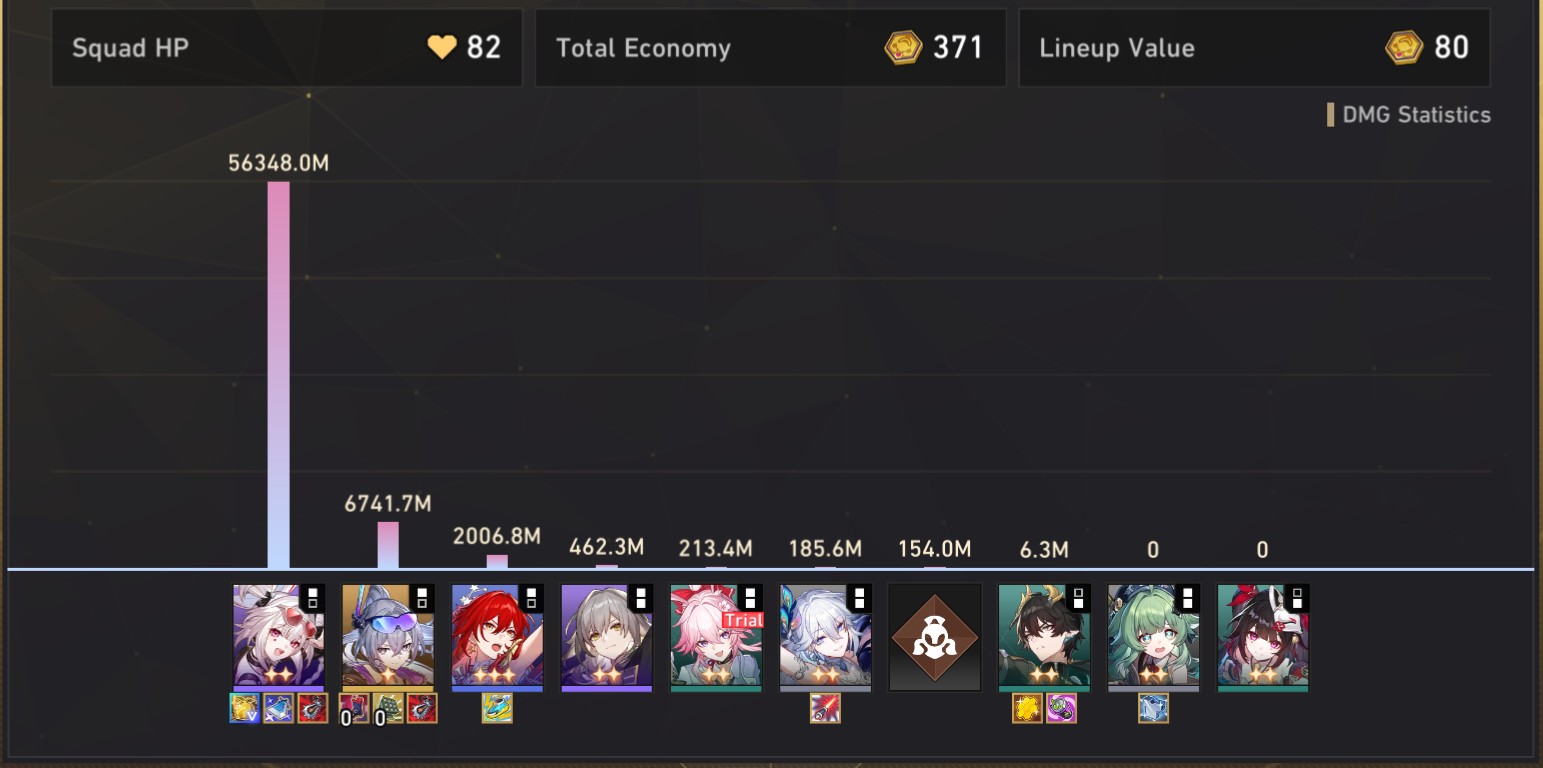
Task: Click the red-haired three-star character portrait
Action: click(x=497, y=637)
